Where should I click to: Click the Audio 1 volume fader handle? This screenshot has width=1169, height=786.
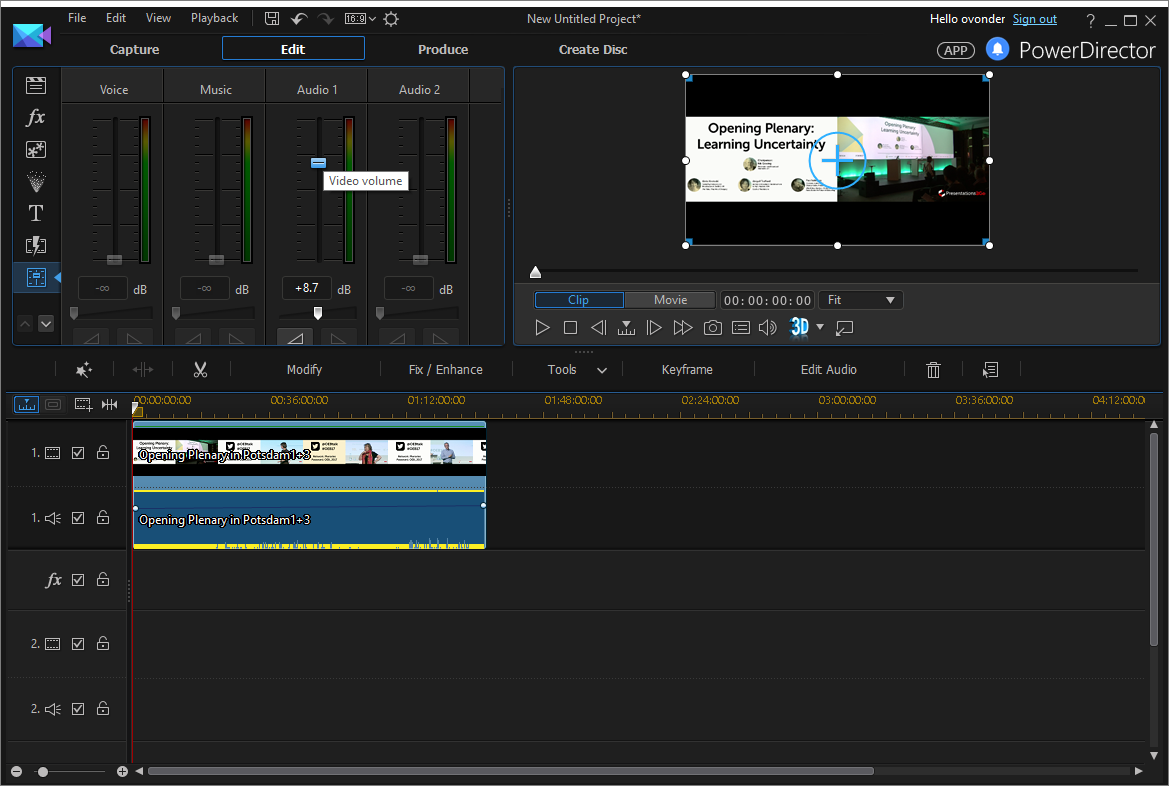[318, 162]
